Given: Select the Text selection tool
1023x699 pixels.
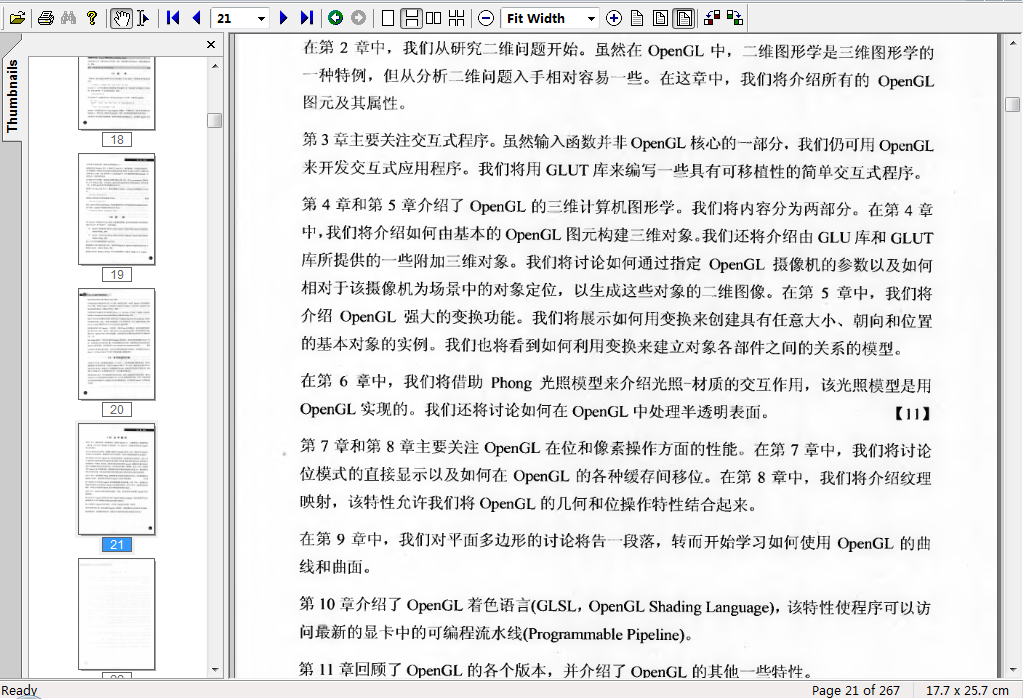Looking at the screenshot, I should (144, 18).
